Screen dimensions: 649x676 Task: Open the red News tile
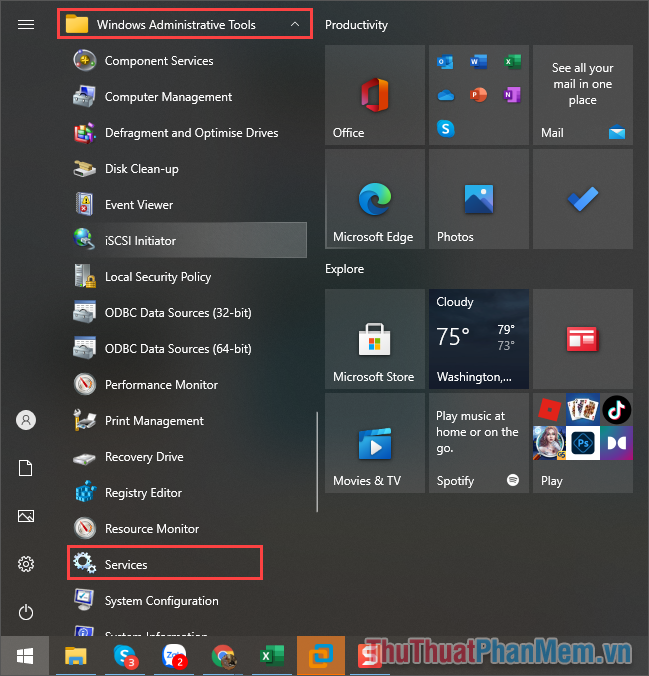[583, 339]
